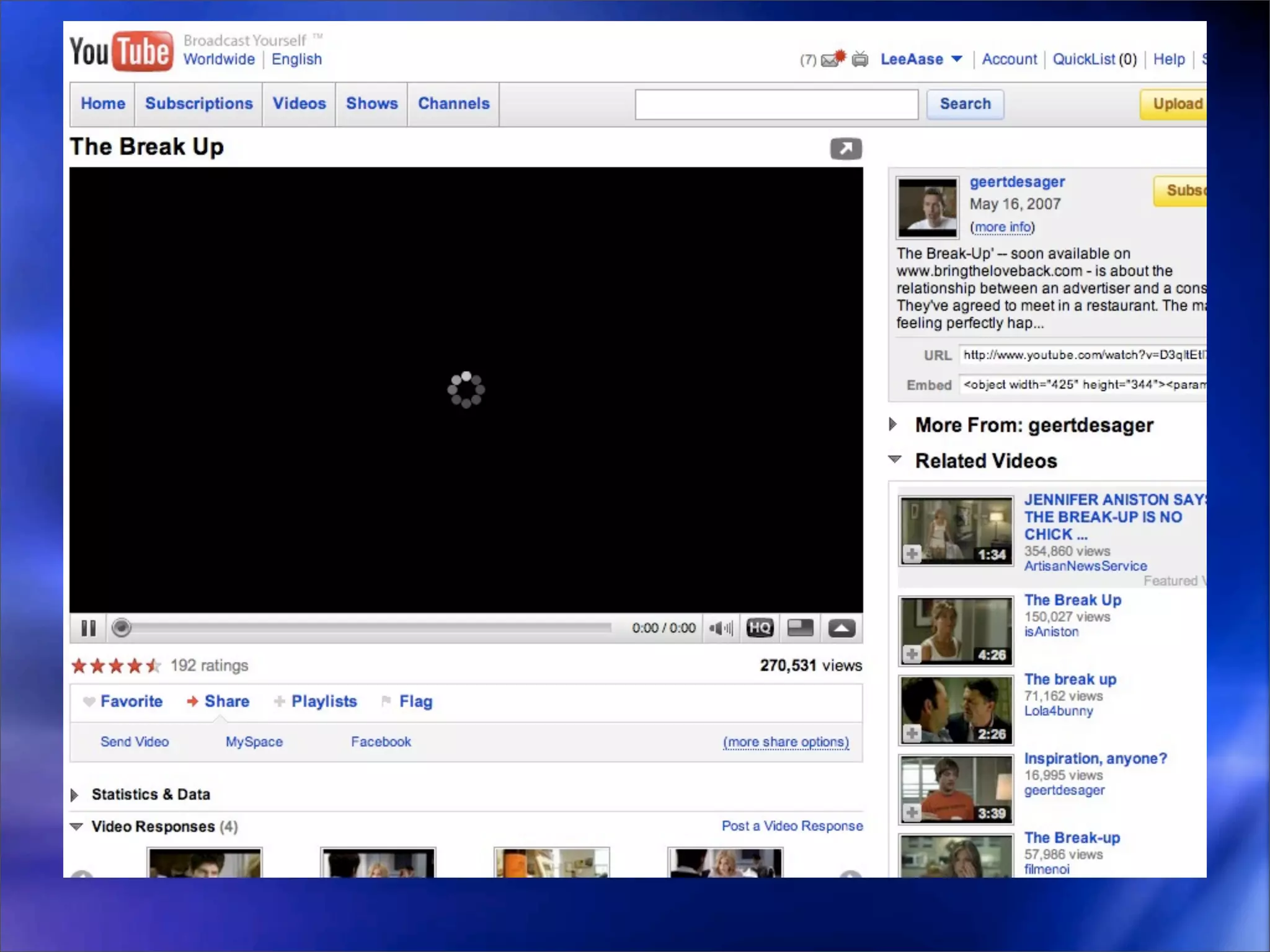Click the TV icon beside username
Viewport: 1270px width, 952px height.
tap(860, 59)
